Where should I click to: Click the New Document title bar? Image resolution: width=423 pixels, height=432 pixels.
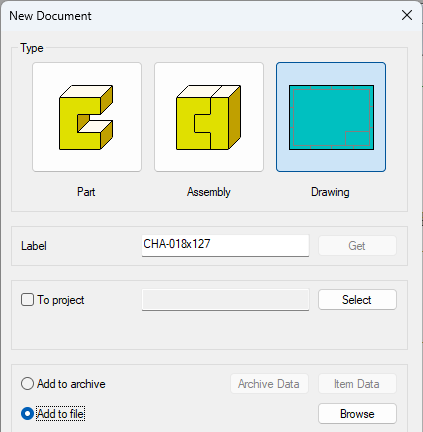tap(200, 16)
